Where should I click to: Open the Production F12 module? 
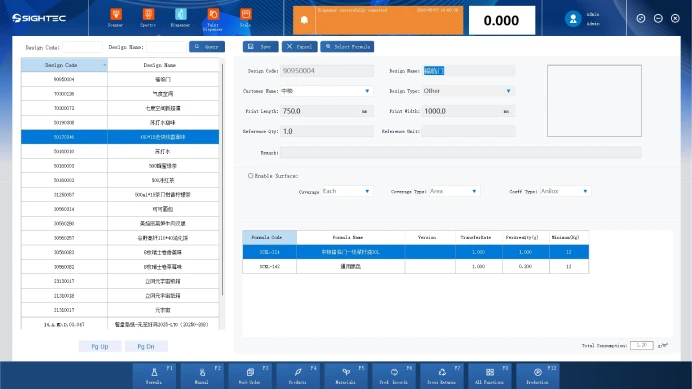(x=539, y=375)
